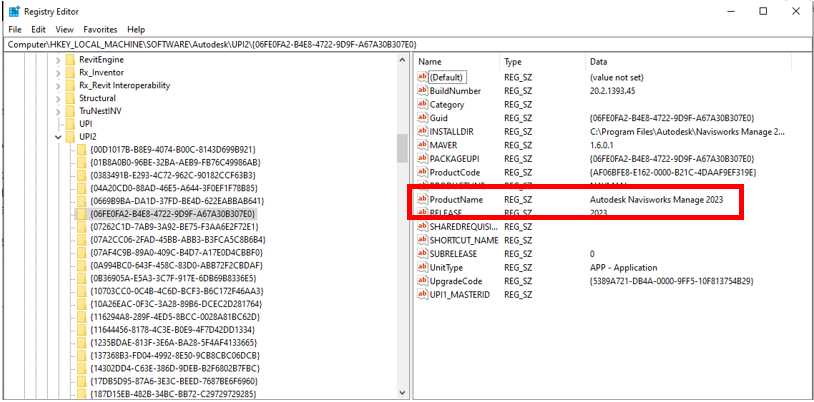Viewport: 814px width, 402px height.
Task: Collapse the UPI2 key
Action: point(58,137)
